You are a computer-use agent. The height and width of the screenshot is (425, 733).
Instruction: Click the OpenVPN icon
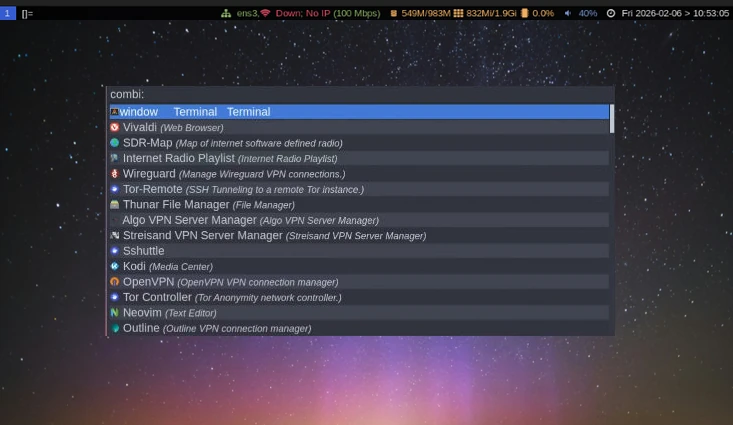(x=115, y=281)
